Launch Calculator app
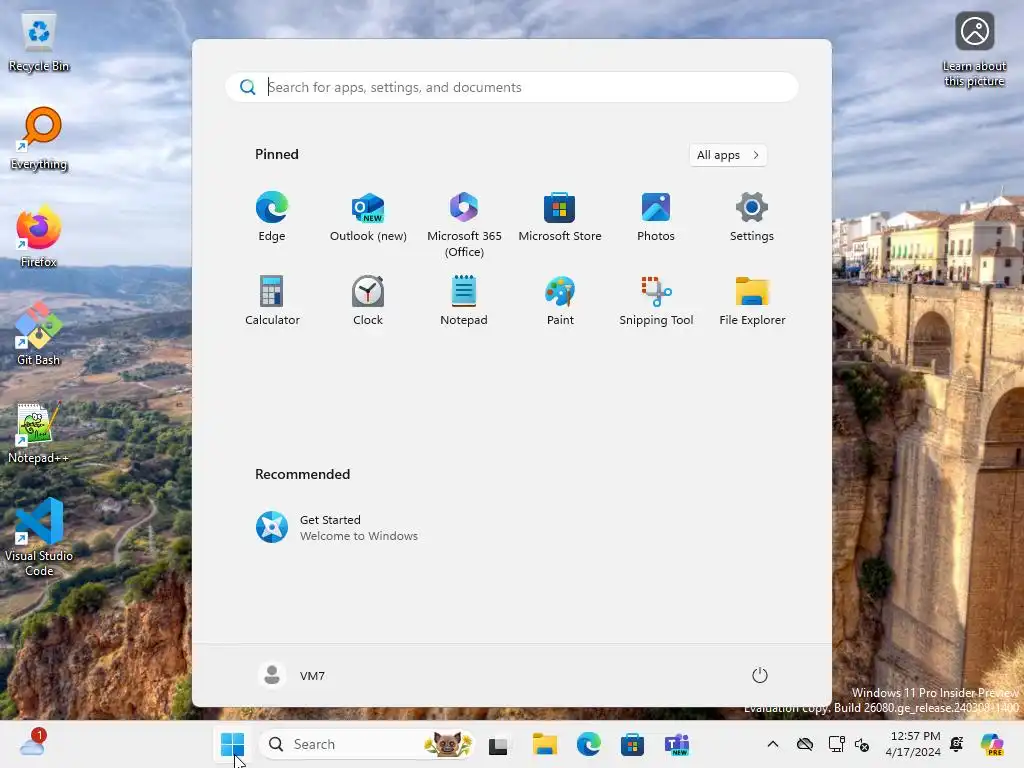 272,300
